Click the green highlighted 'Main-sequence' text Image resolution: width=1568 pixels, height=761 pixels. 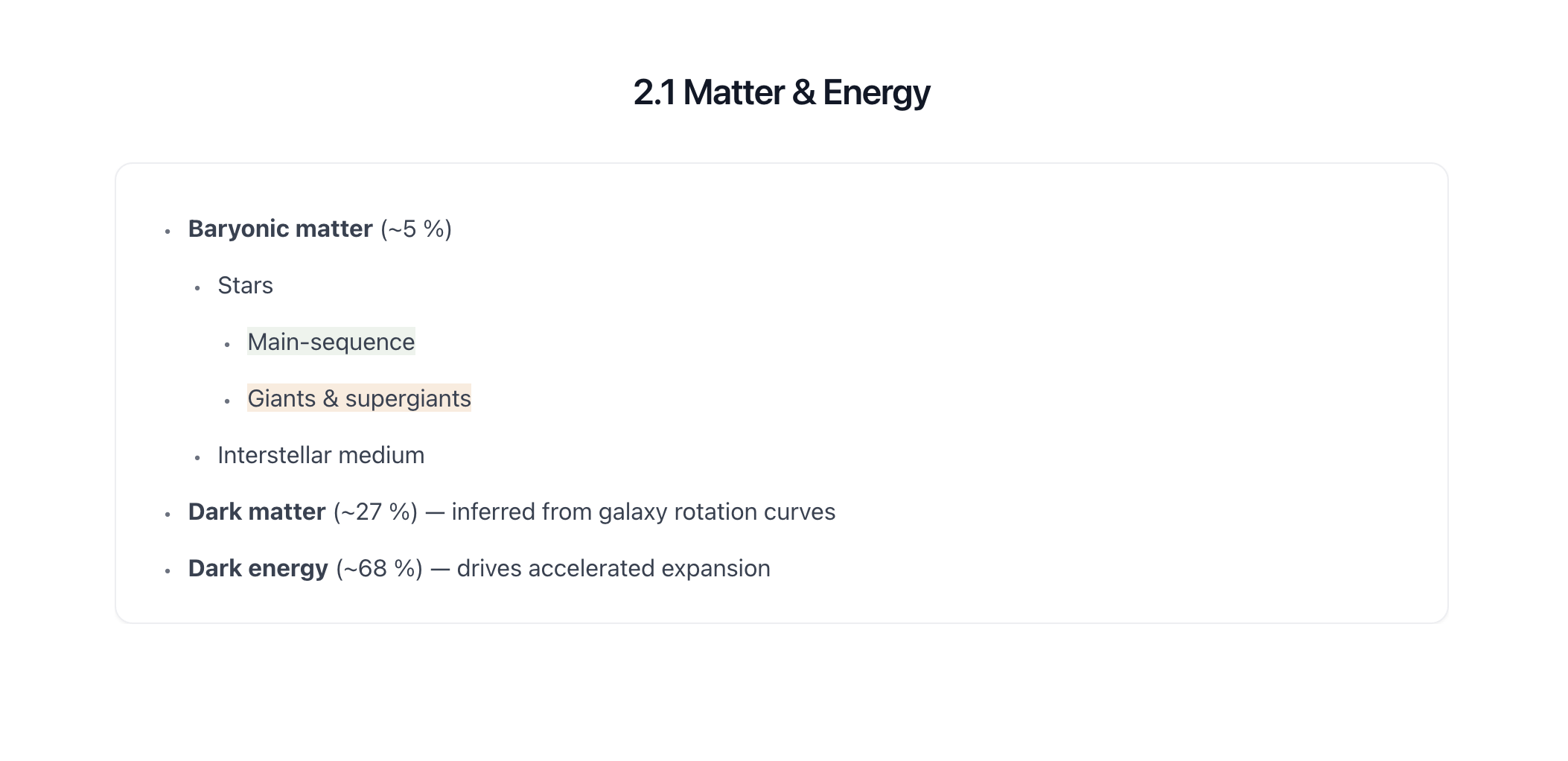(331, 342)
